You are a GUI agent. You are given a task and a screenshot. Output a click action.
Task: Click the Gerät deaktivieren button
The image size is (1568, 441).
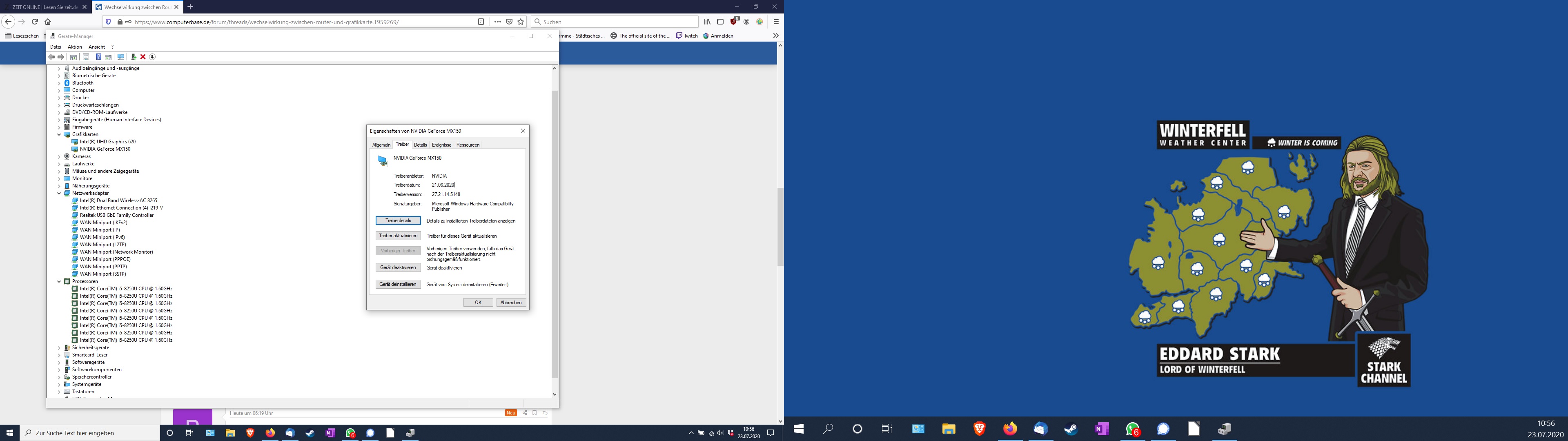coord(398,267)
